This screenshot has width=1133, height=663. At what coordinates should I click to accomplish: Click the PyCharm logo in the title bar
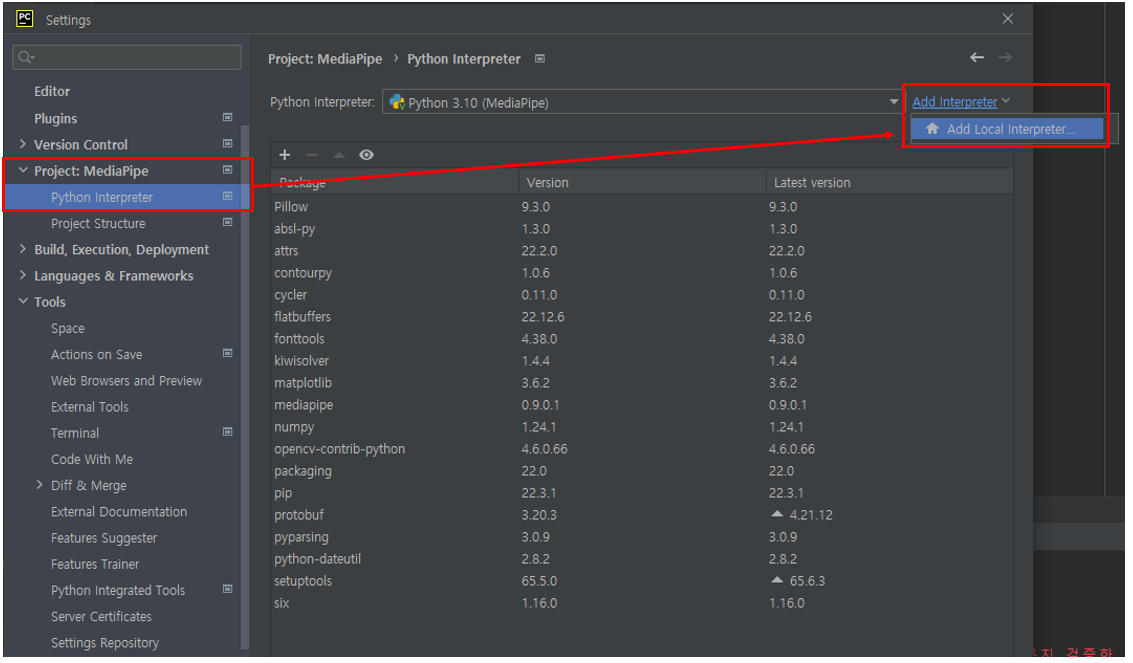pyautogui.click(x=25, y=19)
